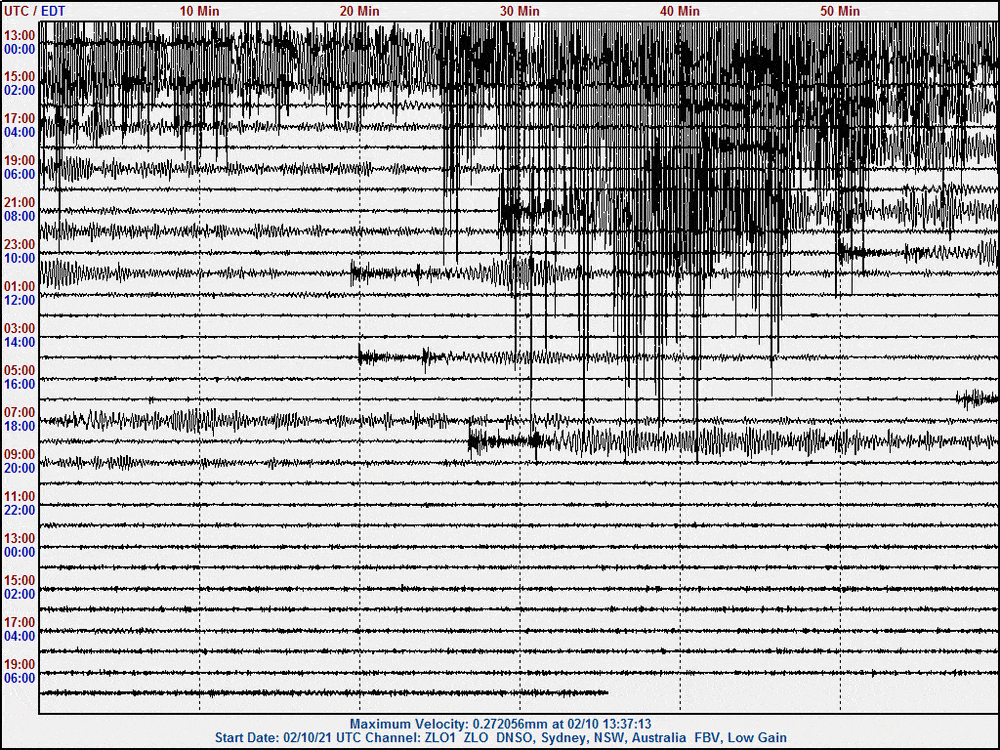Click the 17:00 UTC row label
This screenshot has width=1000, height=750.
[18, 117]
